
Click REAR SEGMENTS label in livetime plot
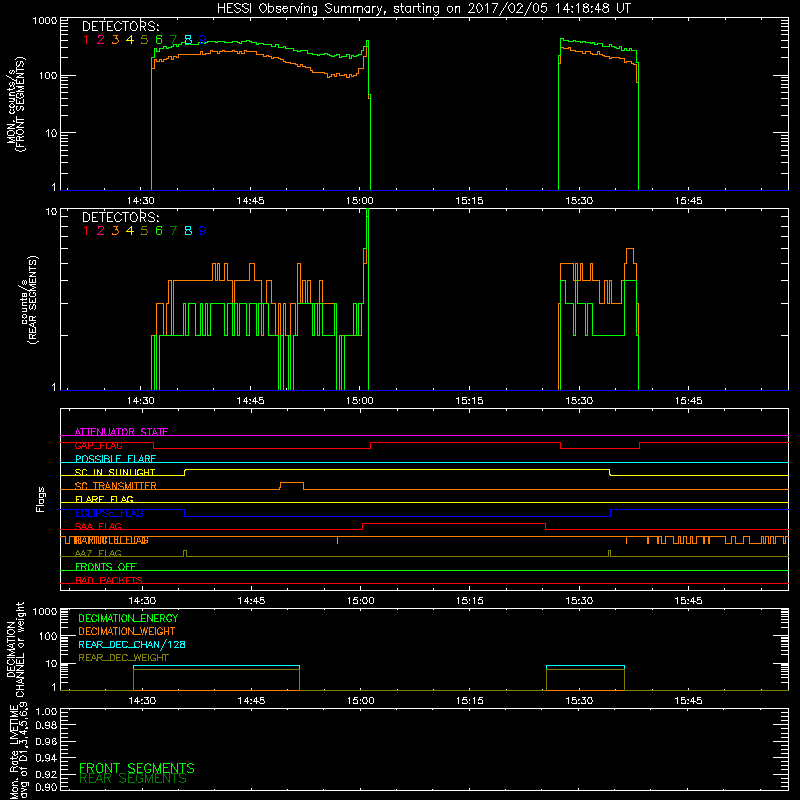pyautogui.click(x=133, y=779)
